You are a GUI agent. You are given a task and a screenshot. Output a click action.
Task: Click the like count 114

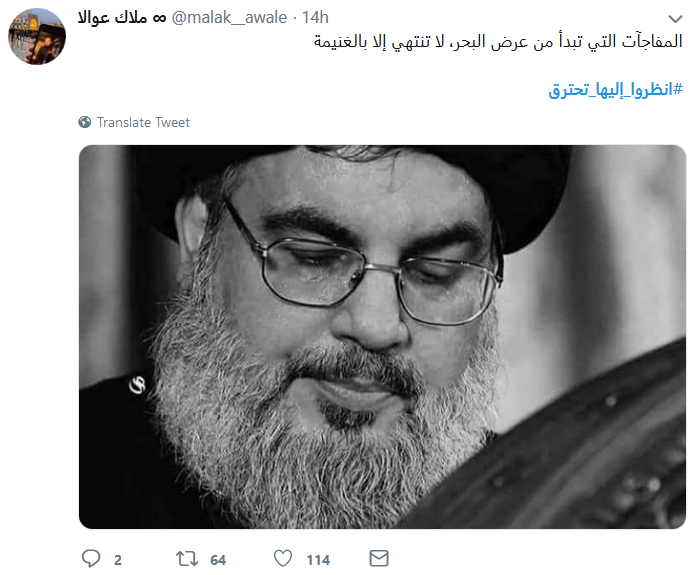(318, 560)
